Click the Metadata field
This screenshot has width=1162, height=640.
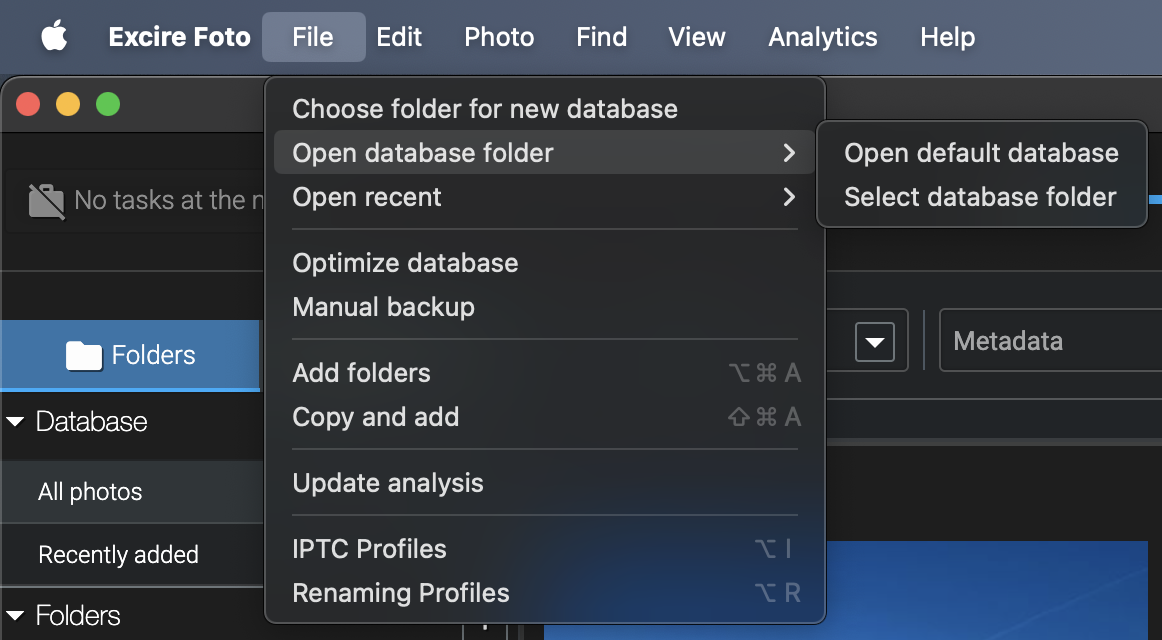(1051, 341)
